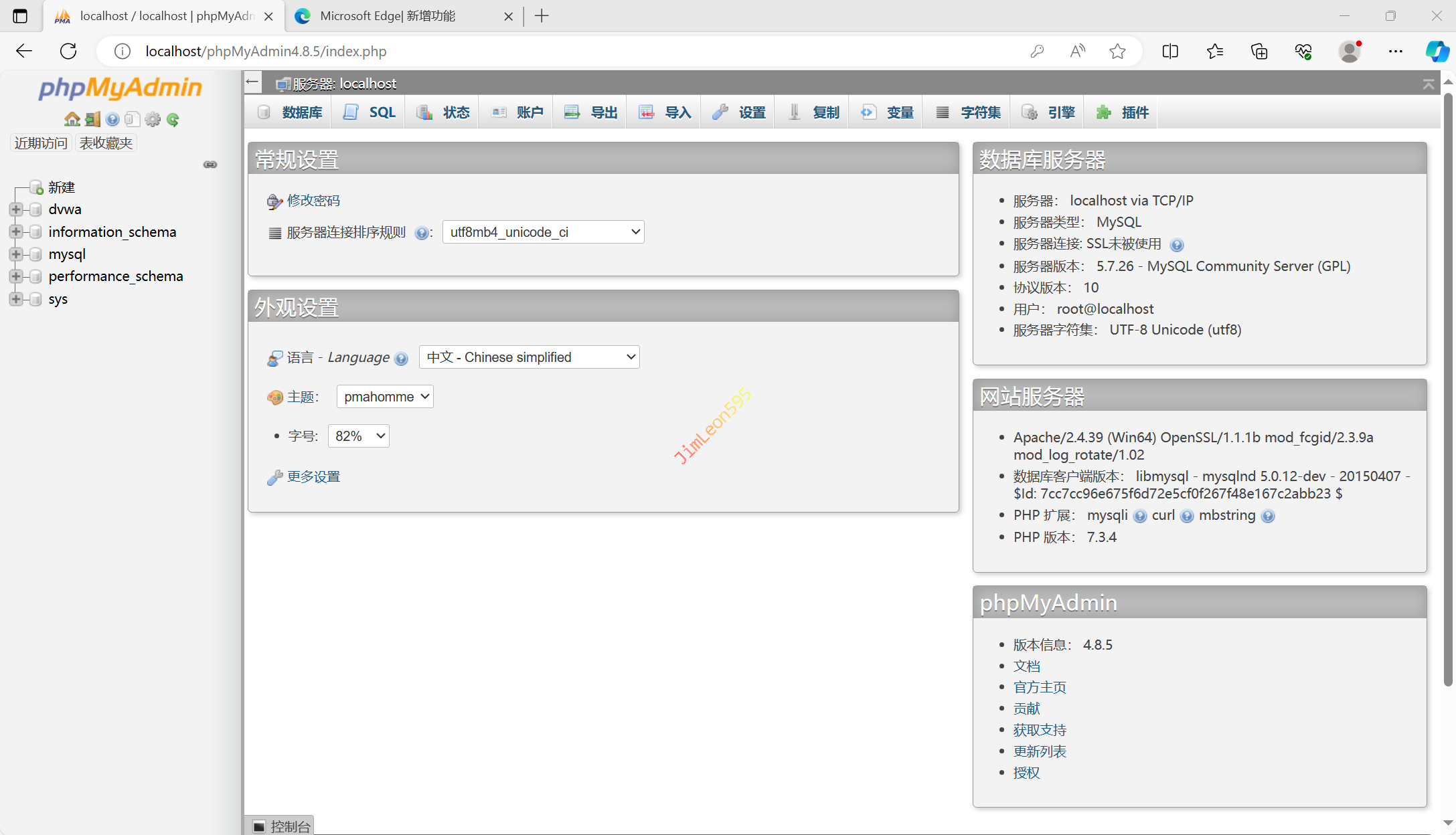The width and height of the screenshot is (1456, 835).
Task: Reload navigation panel with green refresh icon
Action: (x=173, y=120)
